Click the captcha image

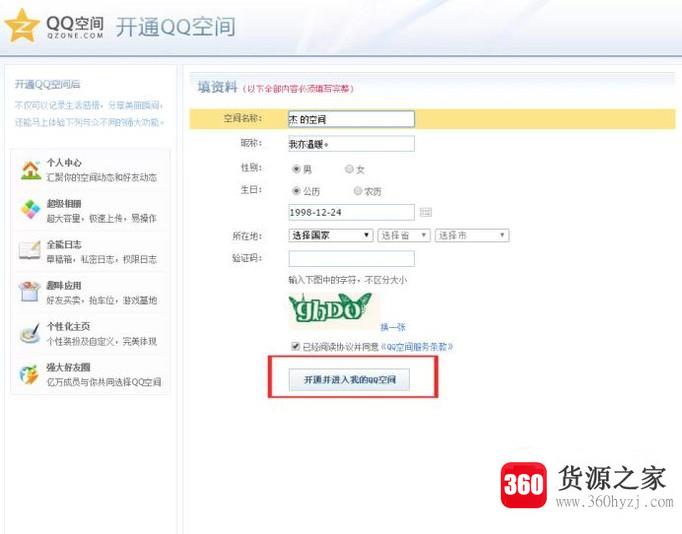pyautogui.click(x=332, y=310)
